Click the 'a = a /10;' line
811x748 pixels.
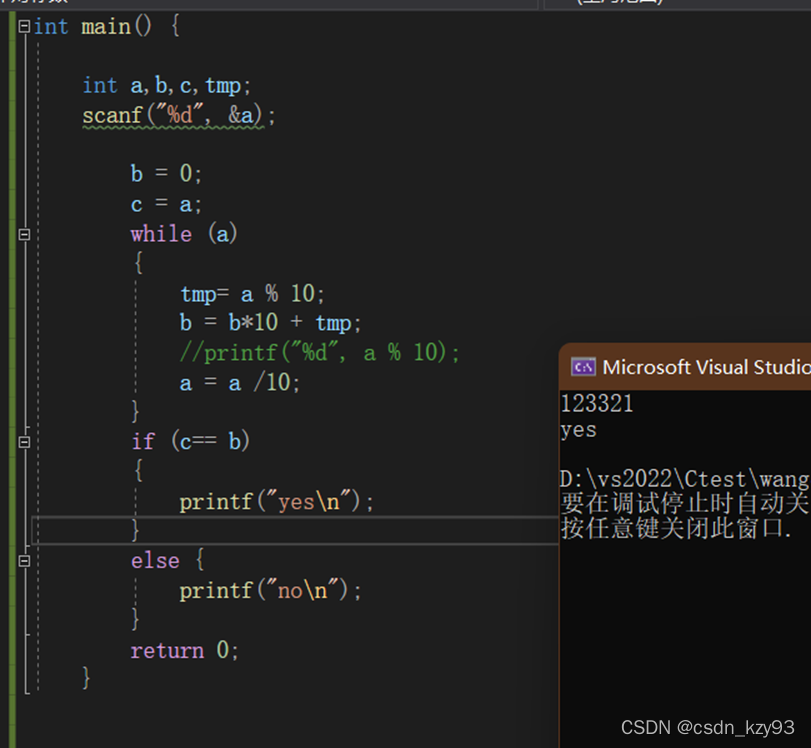(239, 383)
